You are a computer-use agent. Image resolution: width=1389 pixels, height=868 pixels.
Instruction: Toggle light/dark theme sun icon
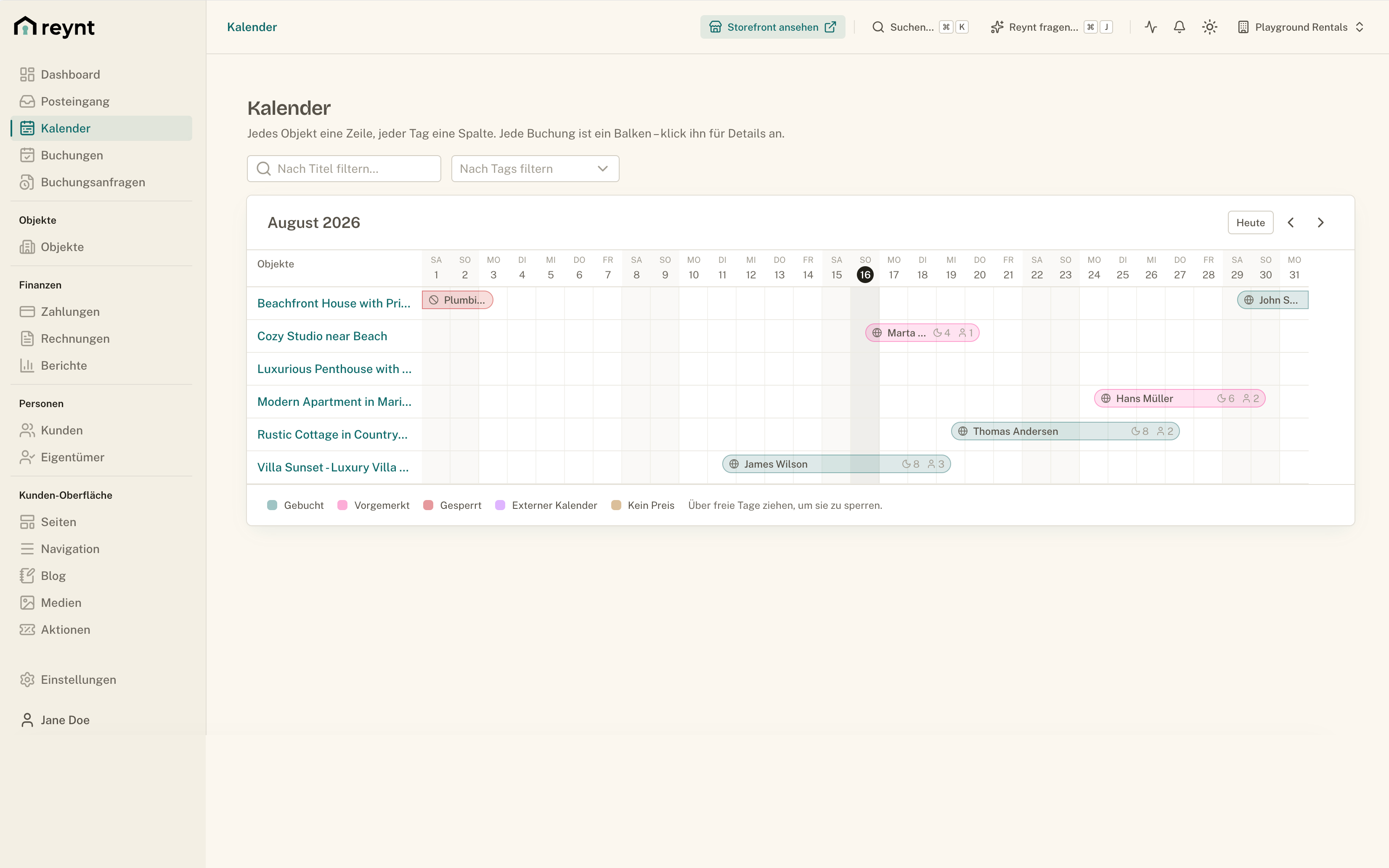[x=1209, y=27]
